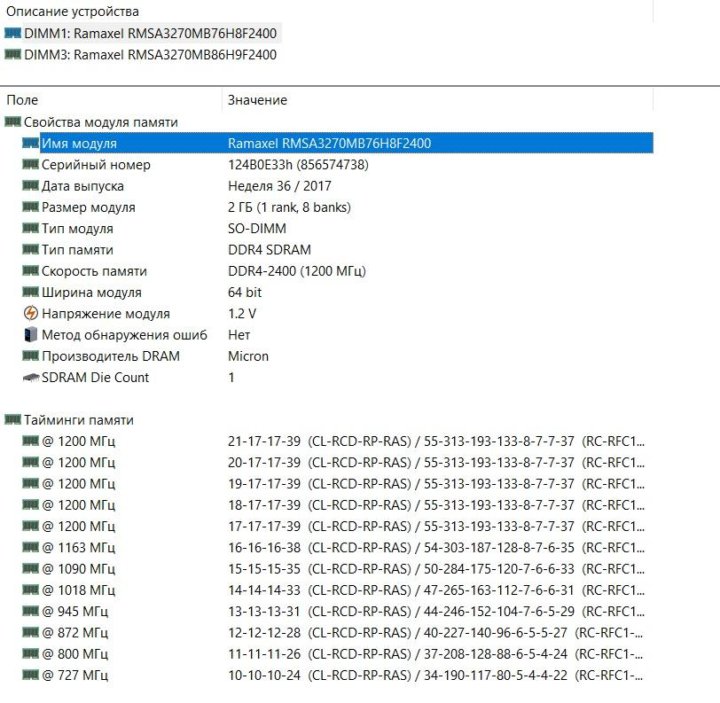Click the memory chip icon beside DIMM1
The image size is (720, 703).
(13, 33)
